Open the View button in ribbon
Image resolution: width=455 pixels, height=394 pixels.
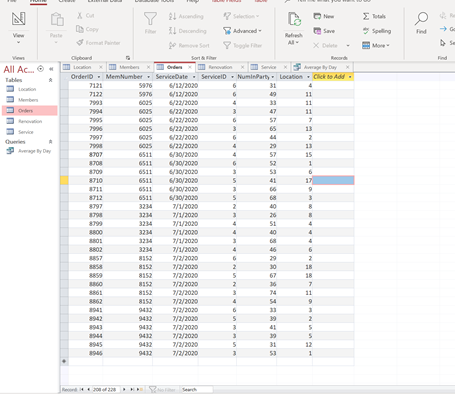[18, 27]
